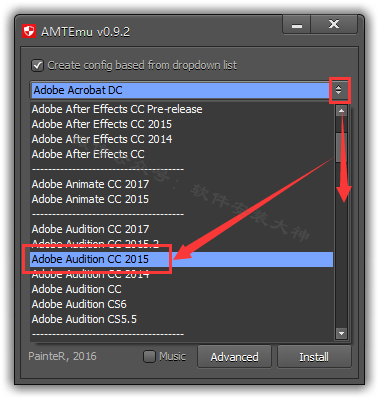
Task: Click the list scrollbar down arrow
Action: click(x=341, y=333)
